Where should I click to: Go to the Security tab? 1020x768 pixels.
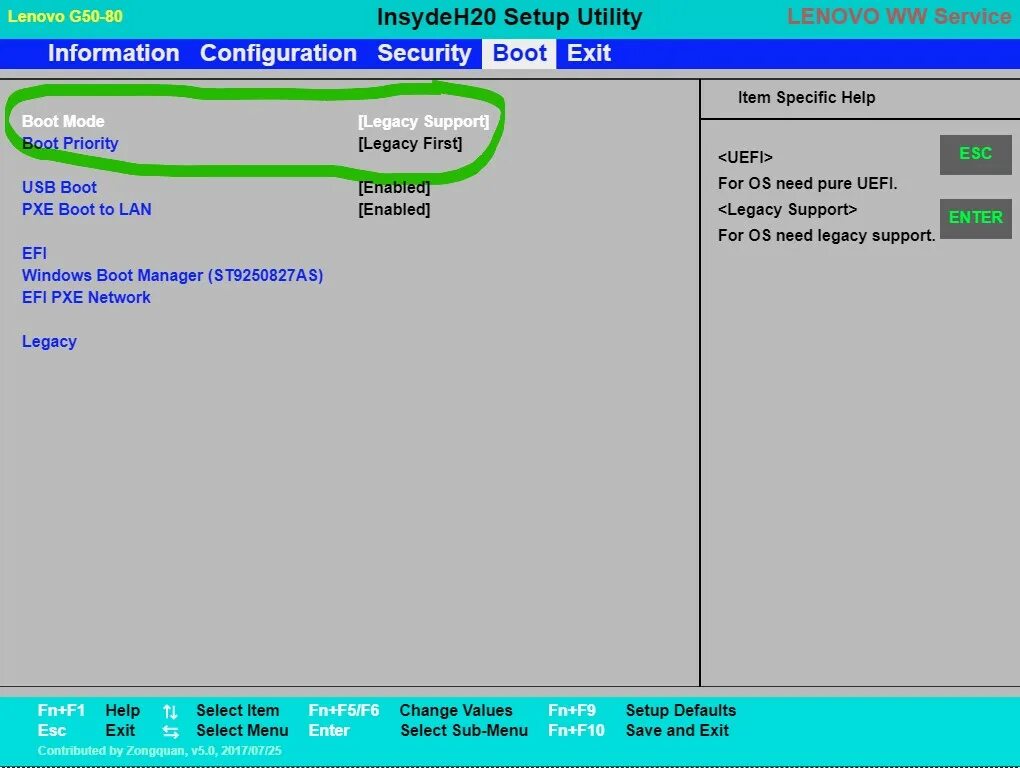(424, 53)
